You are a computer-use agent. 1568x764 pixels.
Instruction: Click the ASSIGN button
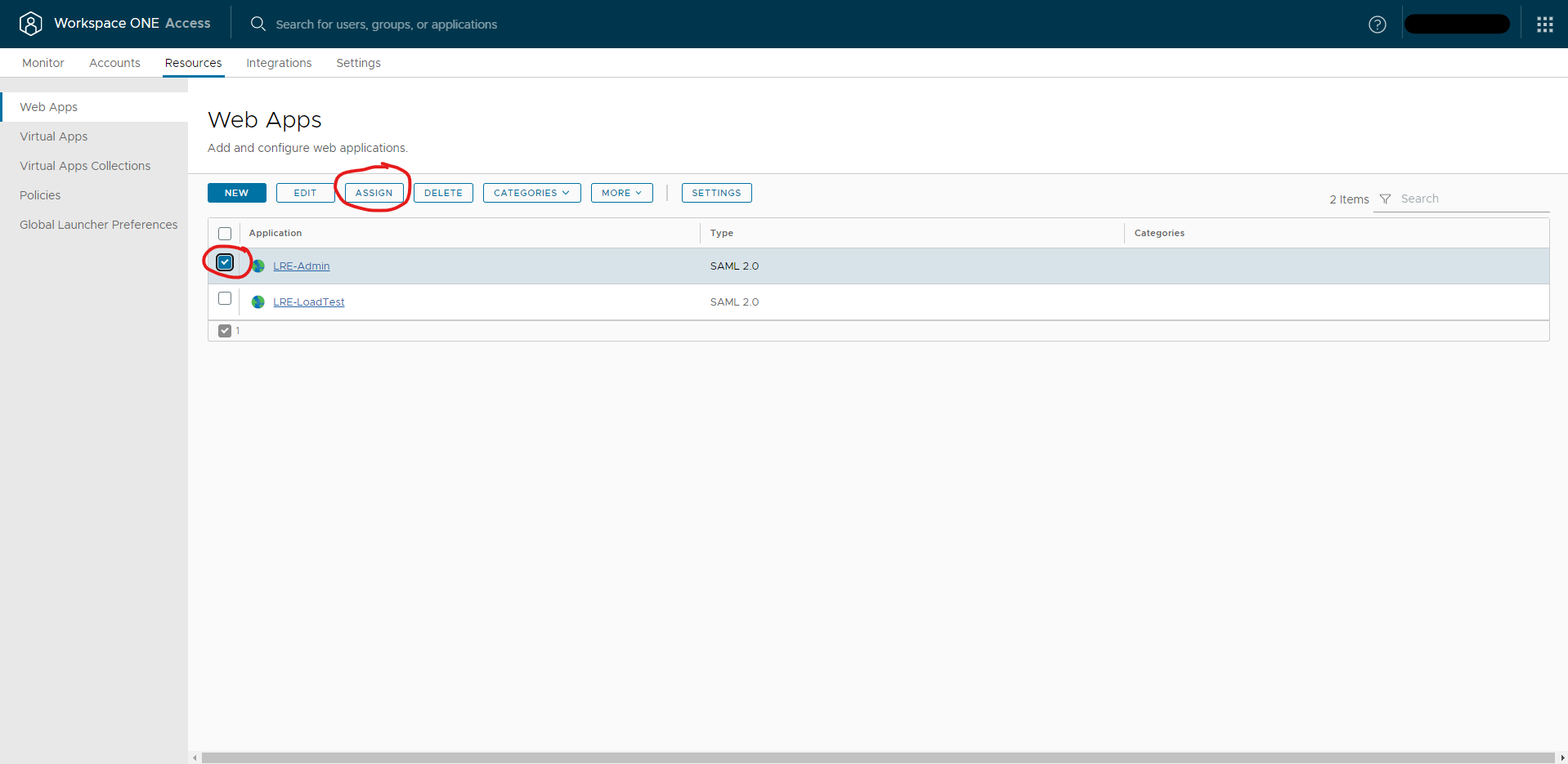click(x=374, y=193)
